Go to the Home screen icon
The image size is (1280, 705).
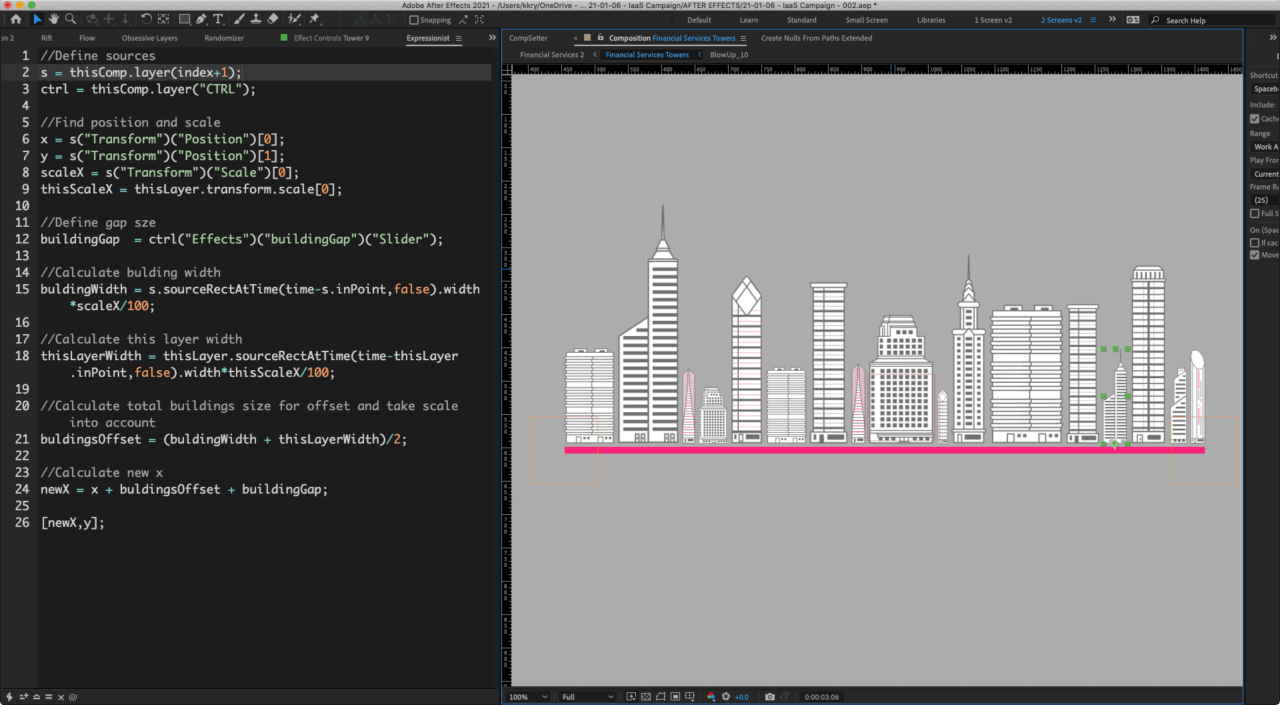coord(16,19)
